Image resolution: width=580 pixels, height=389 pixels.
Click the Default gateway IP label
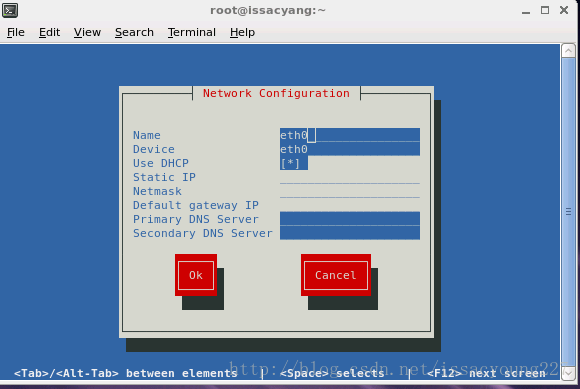[196, 205]
